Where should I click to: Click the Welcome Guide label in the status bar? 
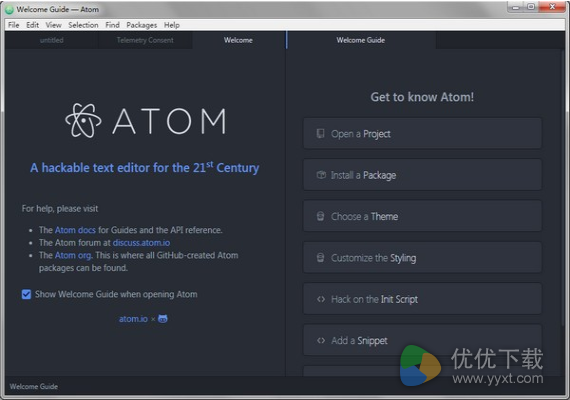33,387
